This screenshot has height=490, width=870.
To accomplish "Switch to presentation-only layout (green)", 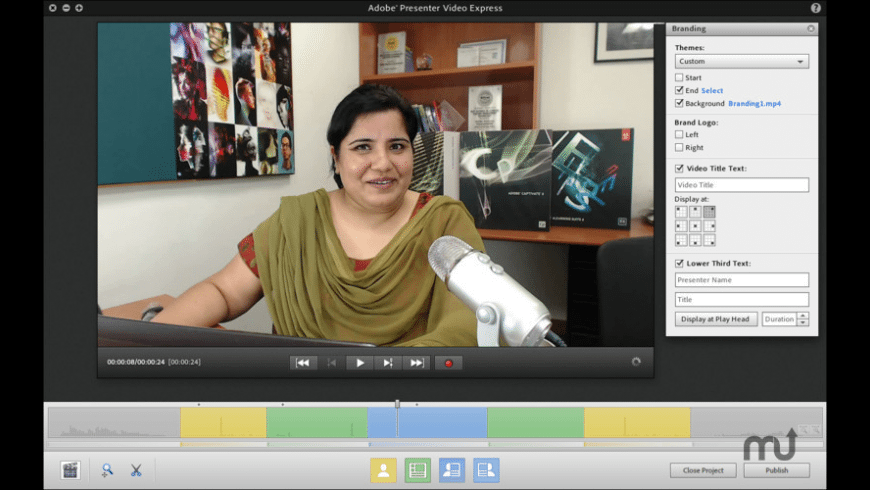I will pyautogui.click(x=418, y=470).
